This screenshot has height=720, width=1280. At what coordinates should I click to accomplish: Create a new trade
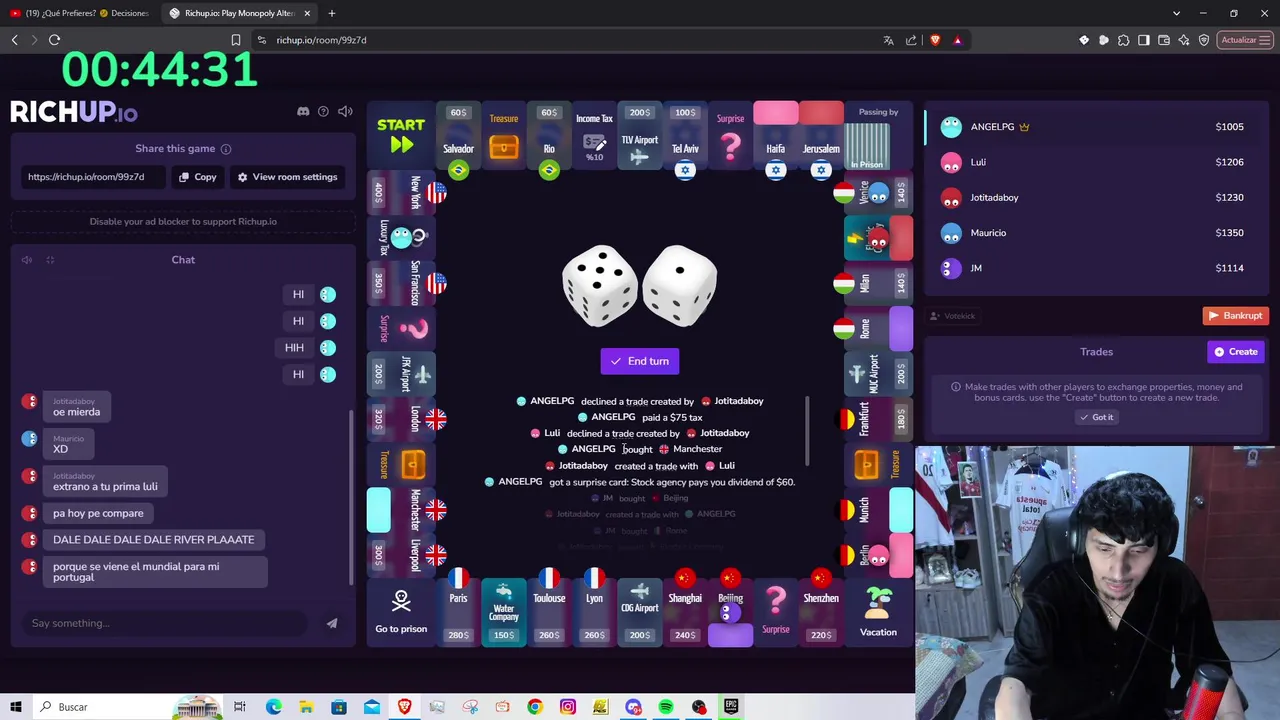tap(1236, 352)
